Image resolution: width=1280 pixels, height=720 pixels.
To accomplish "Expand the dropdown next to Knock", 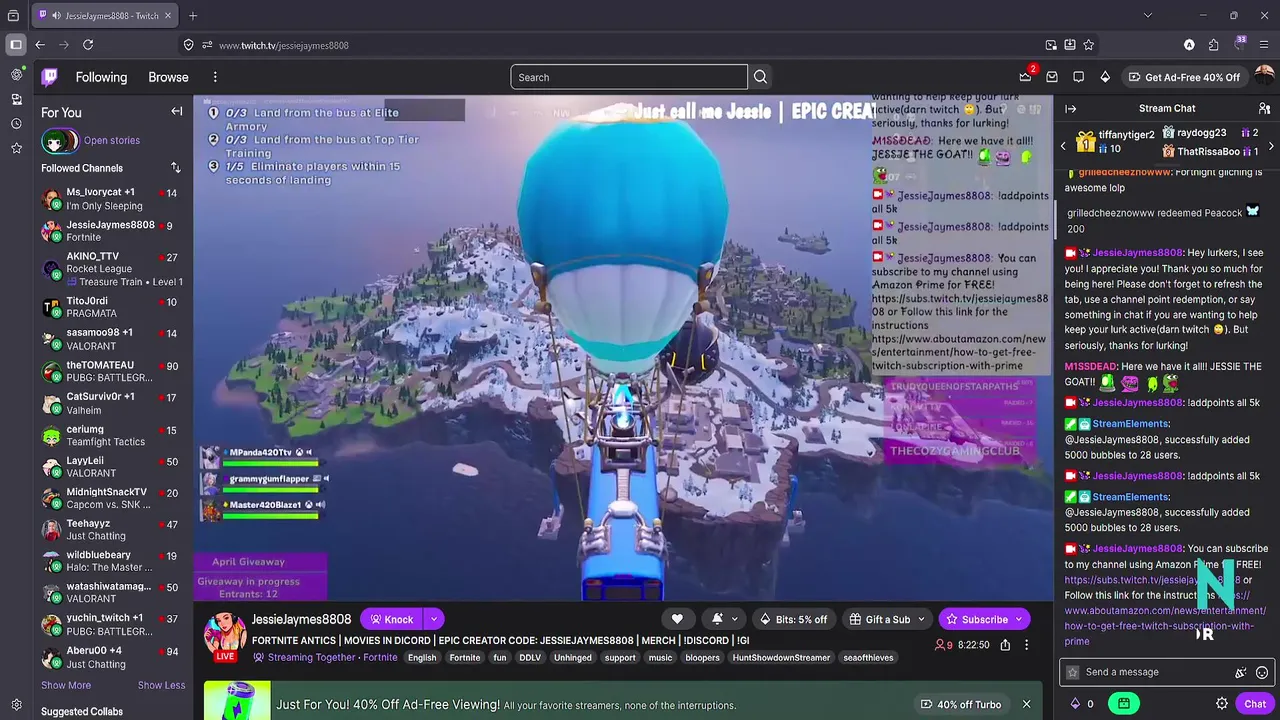I will tap(434, 619).
